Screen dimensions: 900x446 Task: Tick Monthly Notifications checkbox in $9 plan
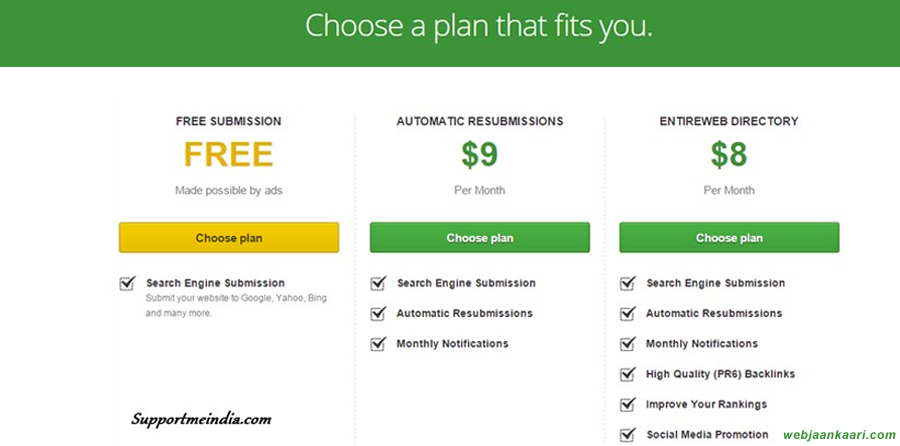[x=378, y=344]
